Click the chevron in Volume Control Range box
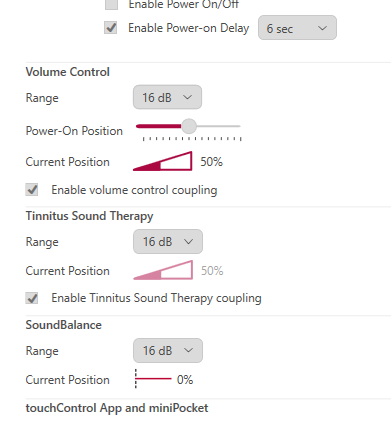Viewport: 391px width, 428px height. 188,97
